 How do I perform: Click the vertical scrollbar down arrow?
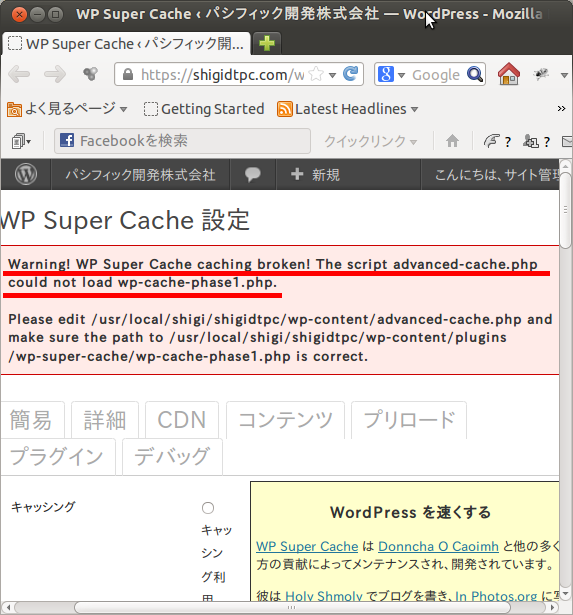(566, 593)
